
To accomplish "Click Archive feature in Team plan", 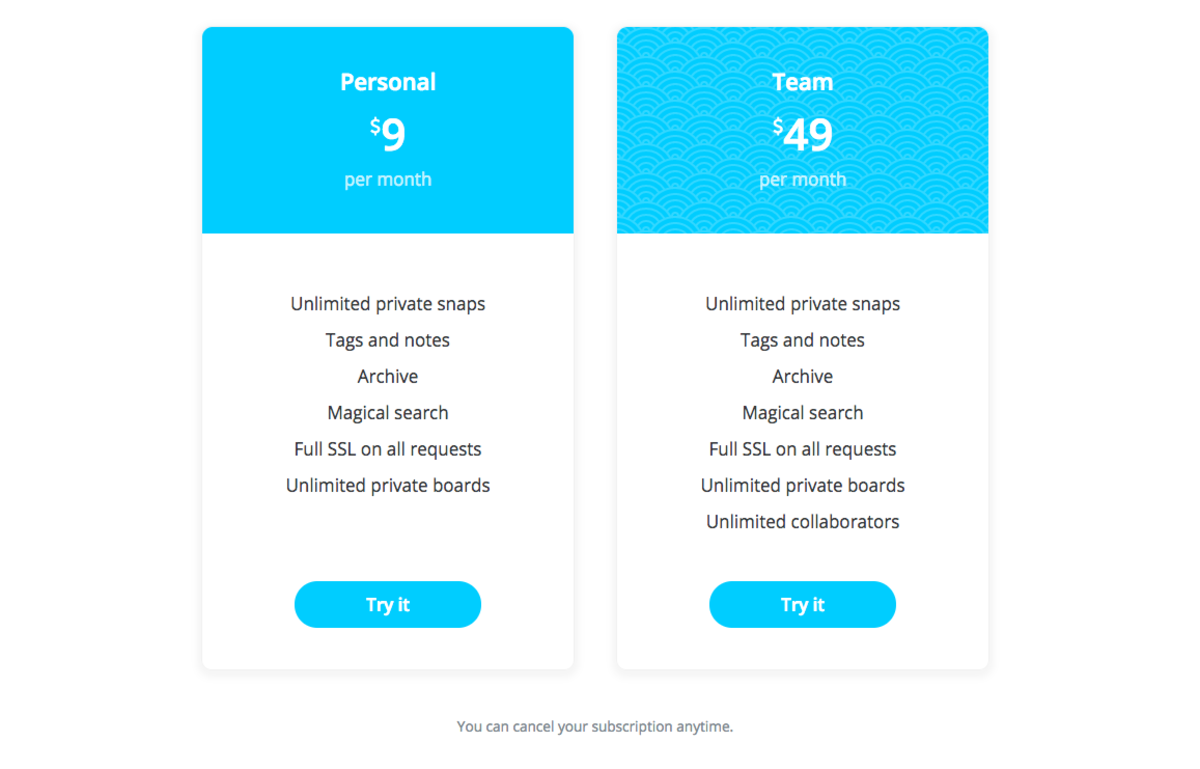I will tap(803, 376).
